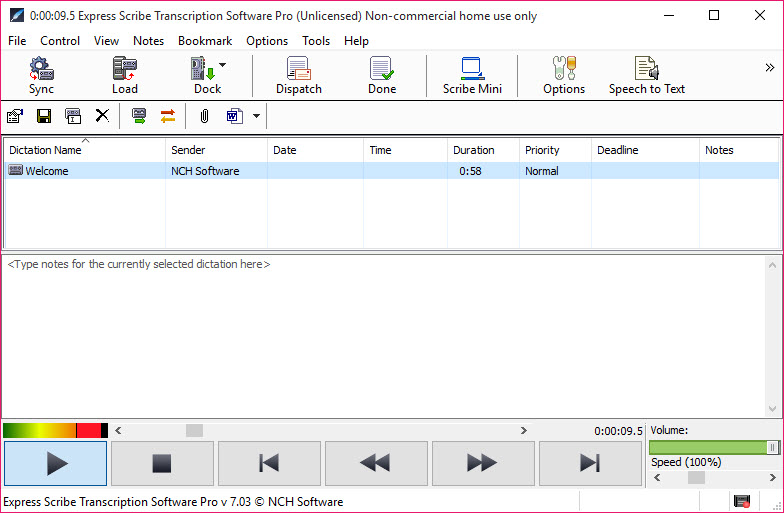Image resolution: width=784 pixels, height=513 pixels.
Task: Click the Play button
Action: pyautogui.click(x=56, y=463)
